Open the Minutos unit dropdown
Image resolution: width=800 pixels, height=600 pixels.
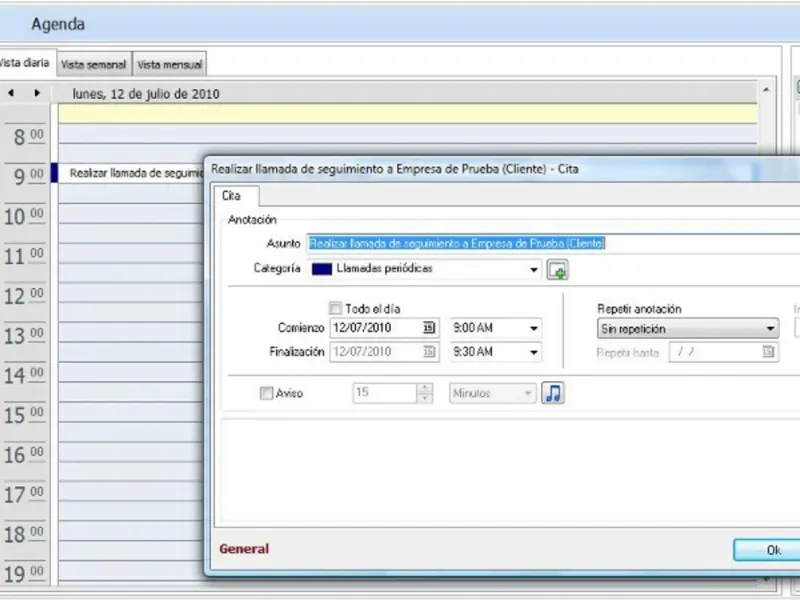pos(493,393)
